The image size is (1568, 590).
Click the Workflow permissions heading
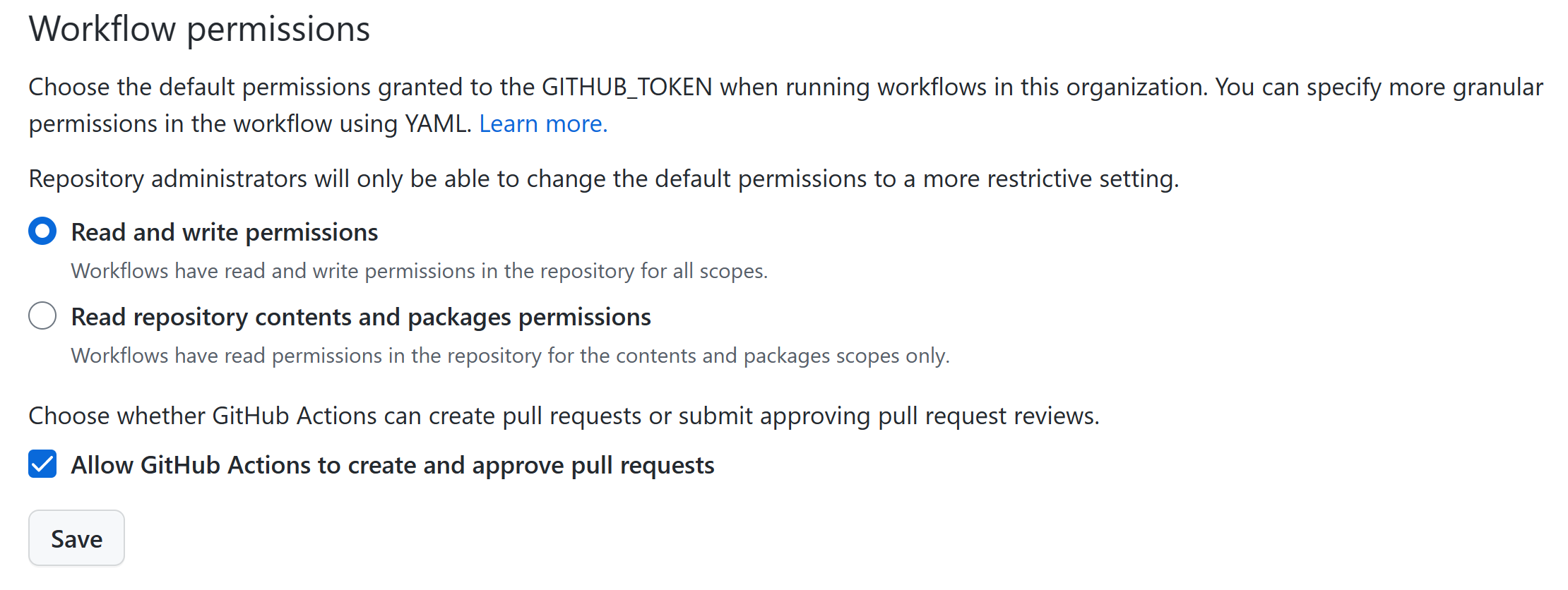pyautogui.click(x=198, y=29)
